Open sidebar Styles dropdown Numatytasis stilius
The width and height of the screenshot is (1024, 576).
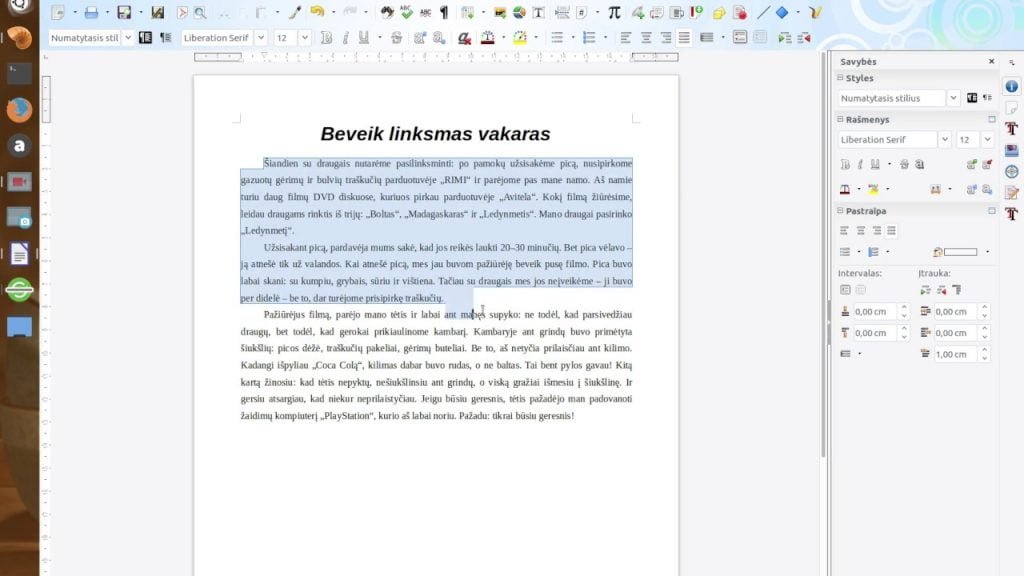(953, 98)
